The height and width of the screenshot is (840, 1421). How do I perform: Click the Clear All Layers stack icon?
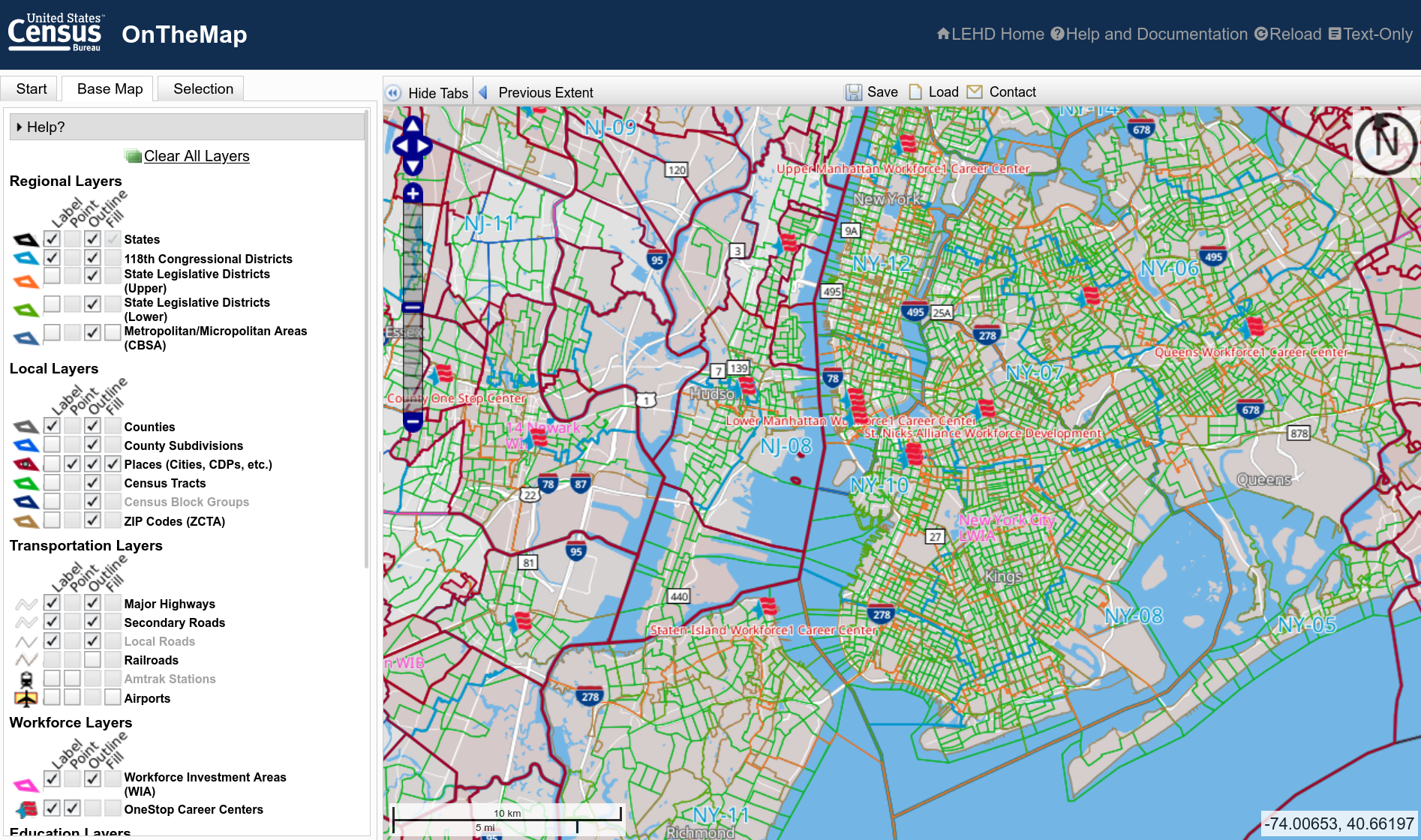coord(134,156)
